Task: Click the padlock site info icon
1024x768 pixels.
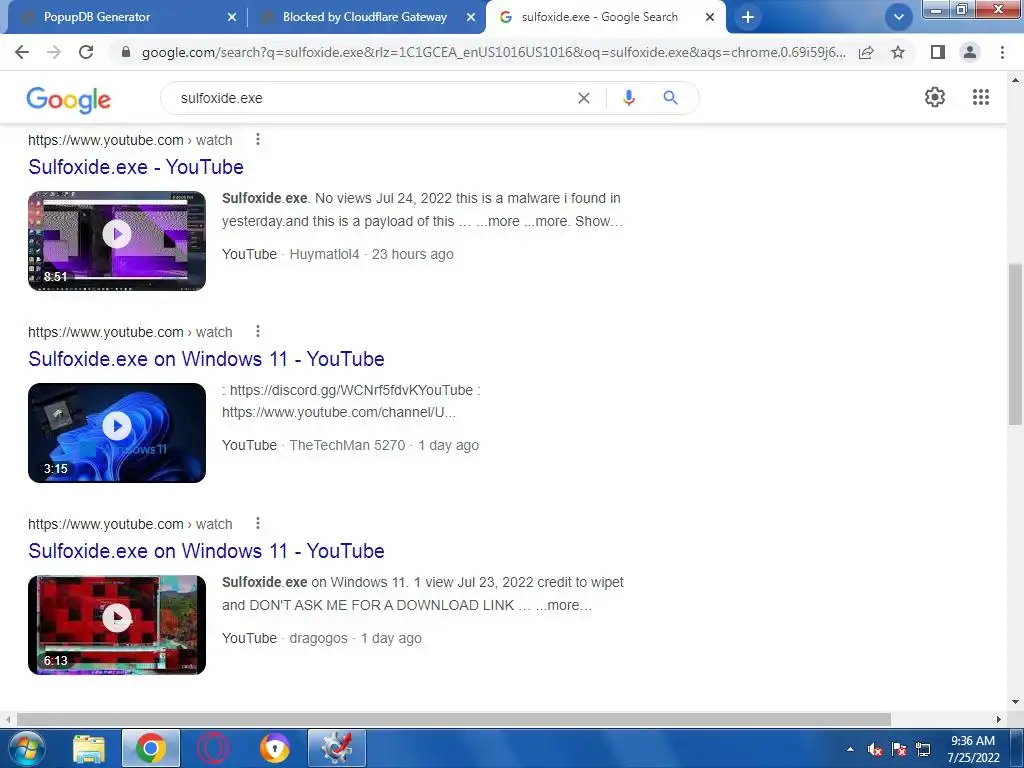Action: click(126, 52)
